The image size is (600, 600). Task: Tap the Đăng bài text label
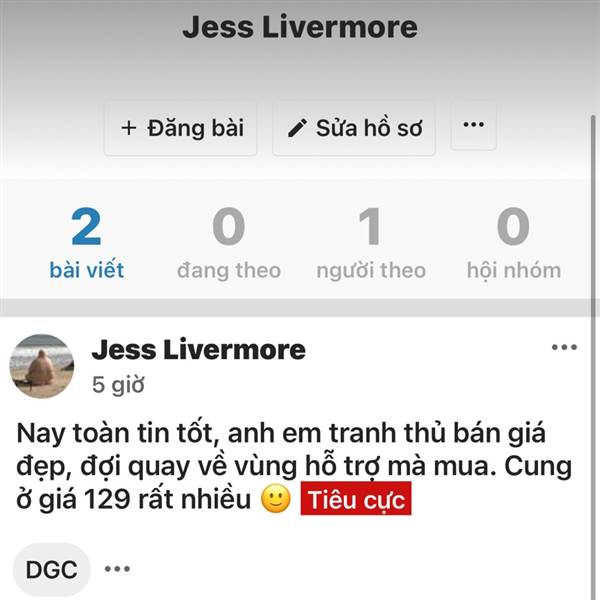point(196,128)
